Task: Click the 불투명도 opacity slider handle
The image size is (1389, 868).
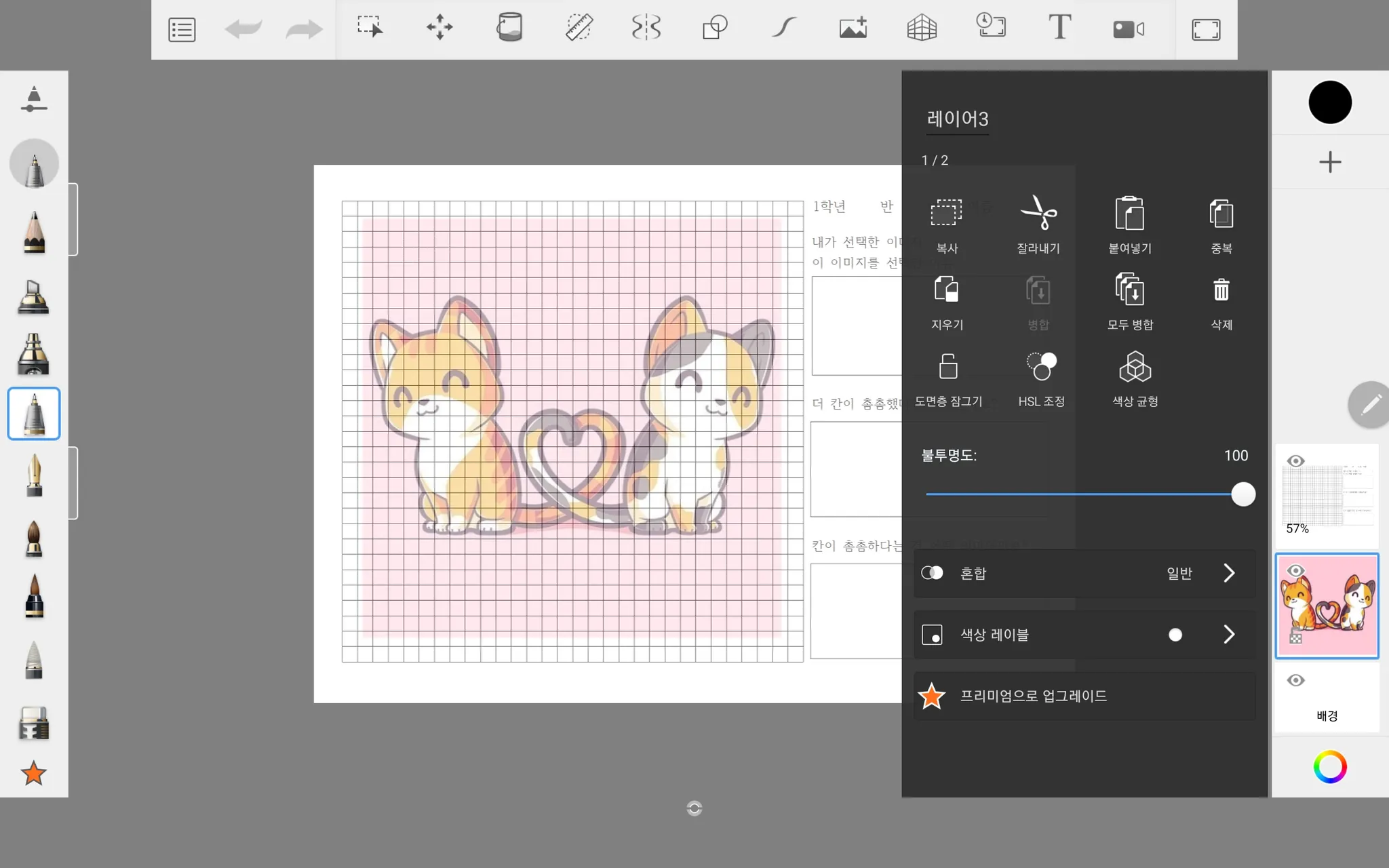Action: (x=1243, y=494)
